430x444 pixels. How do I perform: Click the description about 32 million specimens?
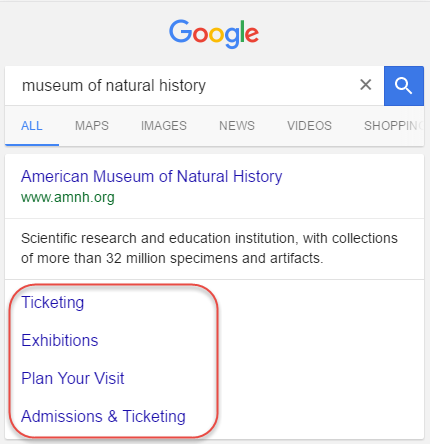pos(209,248)
